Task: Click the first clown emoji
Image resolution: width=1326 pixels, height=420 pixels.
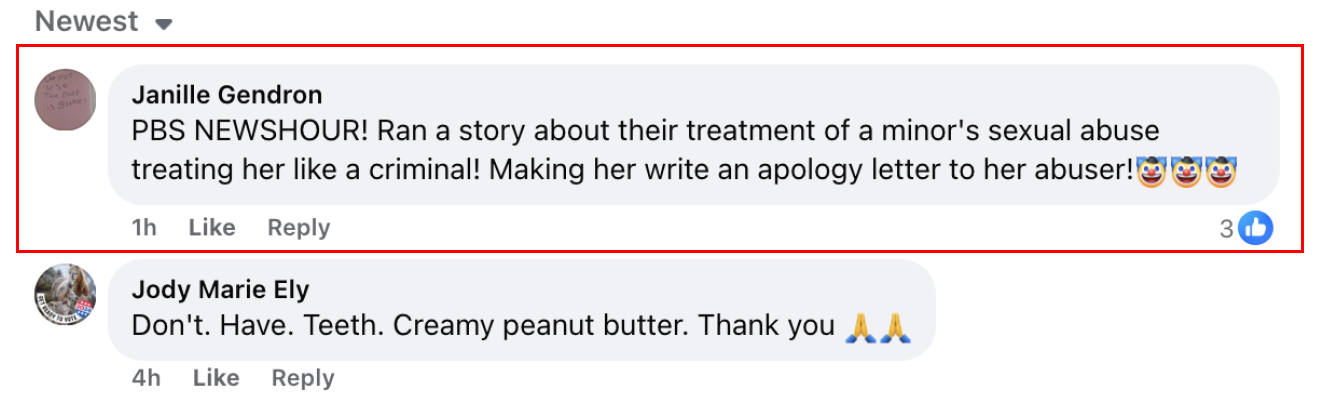Action: 1152,171
